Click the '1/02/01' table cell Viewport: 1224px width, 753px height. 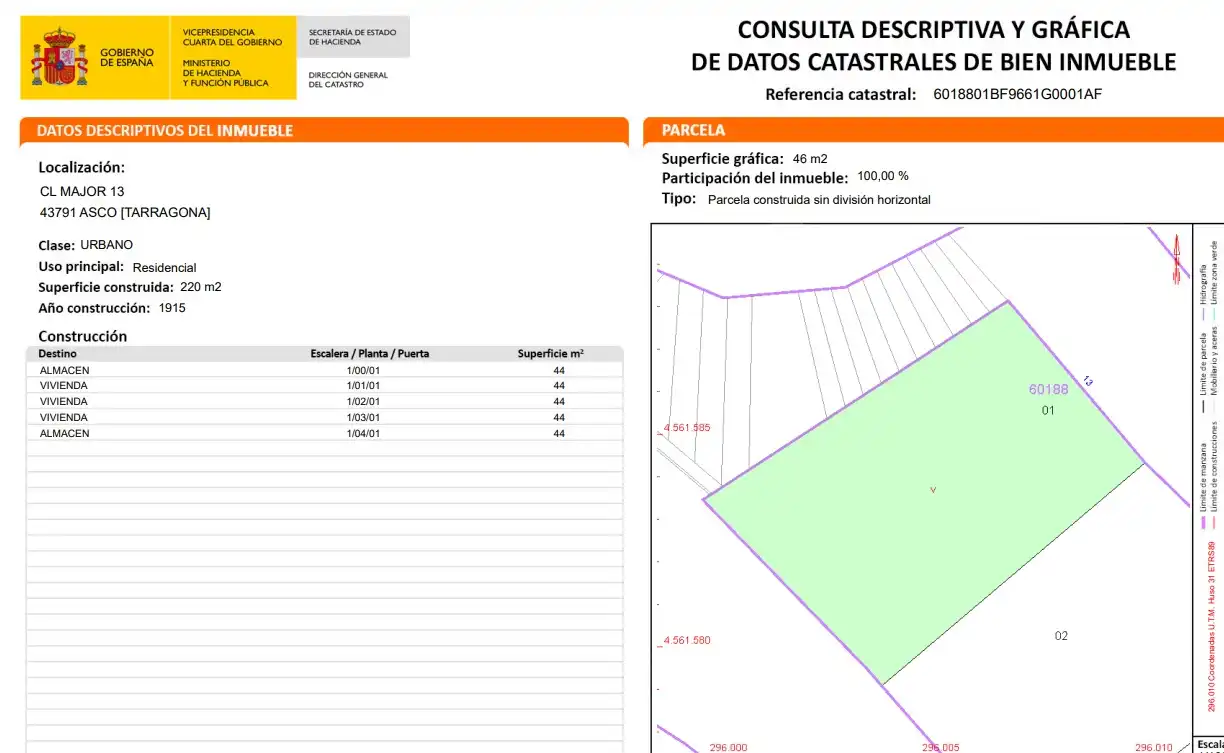click(364, 402)
